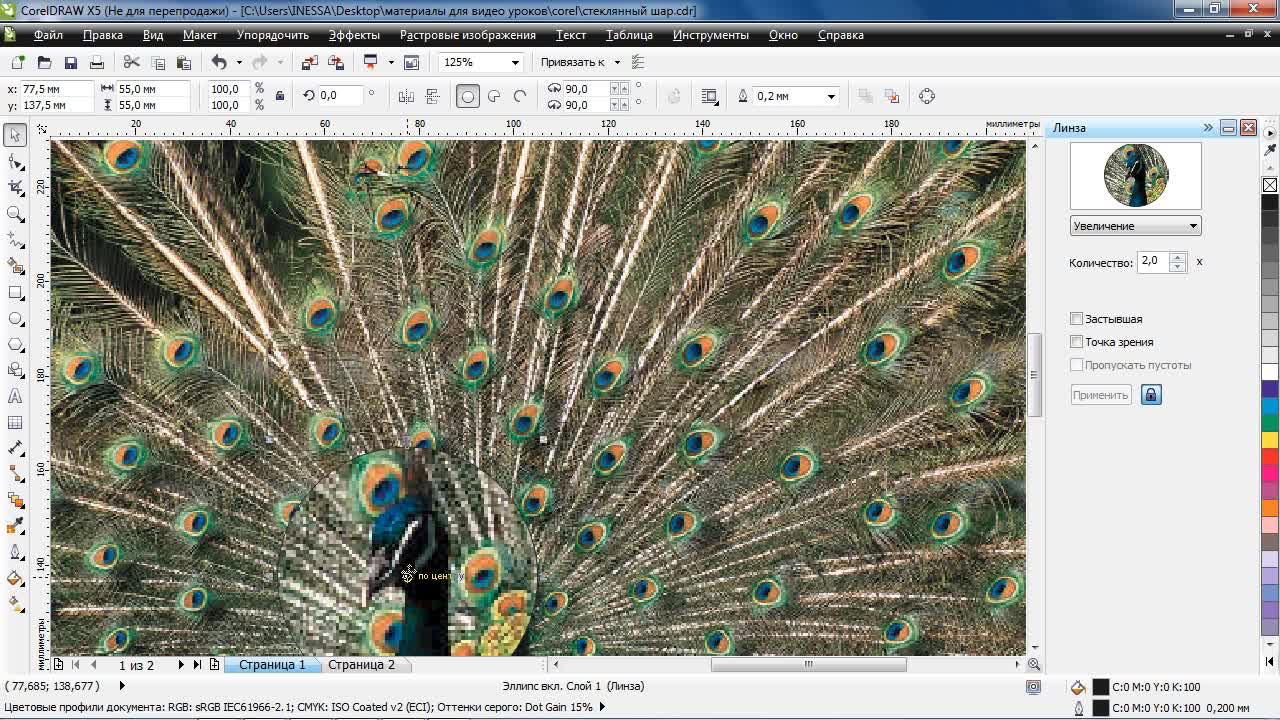This screenshot has width=1280, height=720.
Task: Open the outline width 0,2 мм dropdown
Action: [830, 96]
